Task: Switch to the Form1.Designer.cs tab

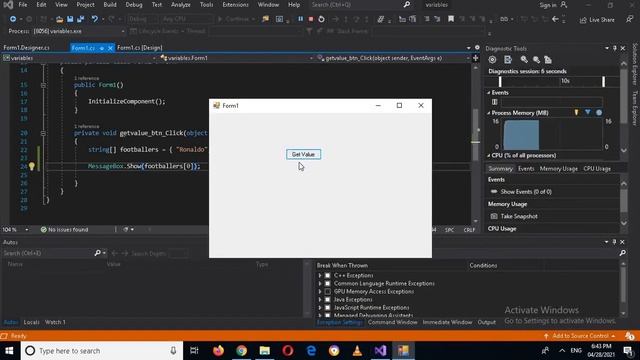Action: tap(27, 48)
